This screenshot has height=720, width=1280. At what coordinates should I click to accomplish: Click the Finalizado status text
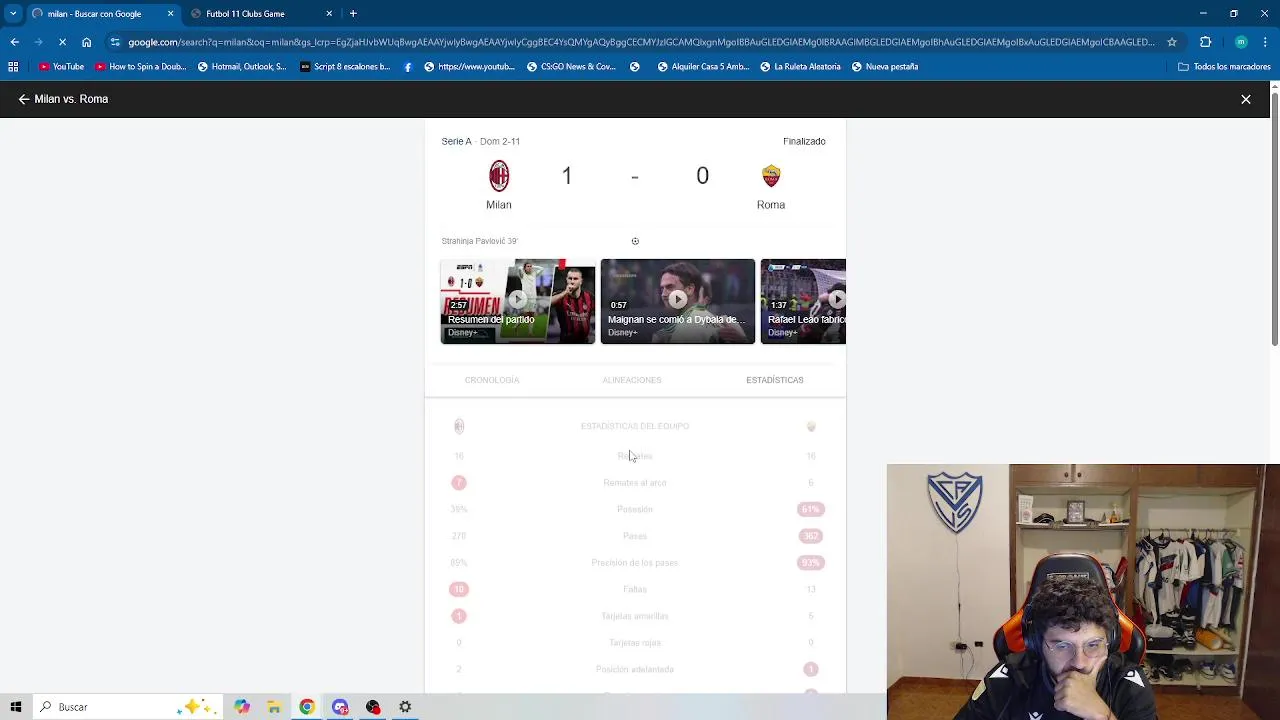tap(804, 141)
